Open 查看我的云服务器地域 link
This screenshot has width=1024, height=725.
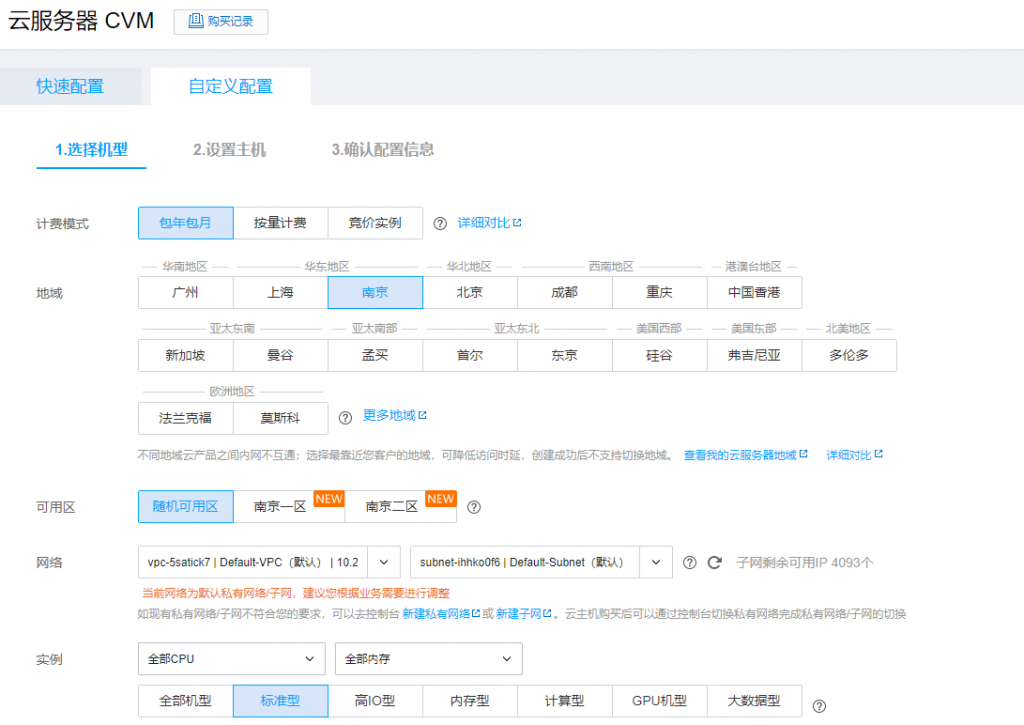[745, 455]
